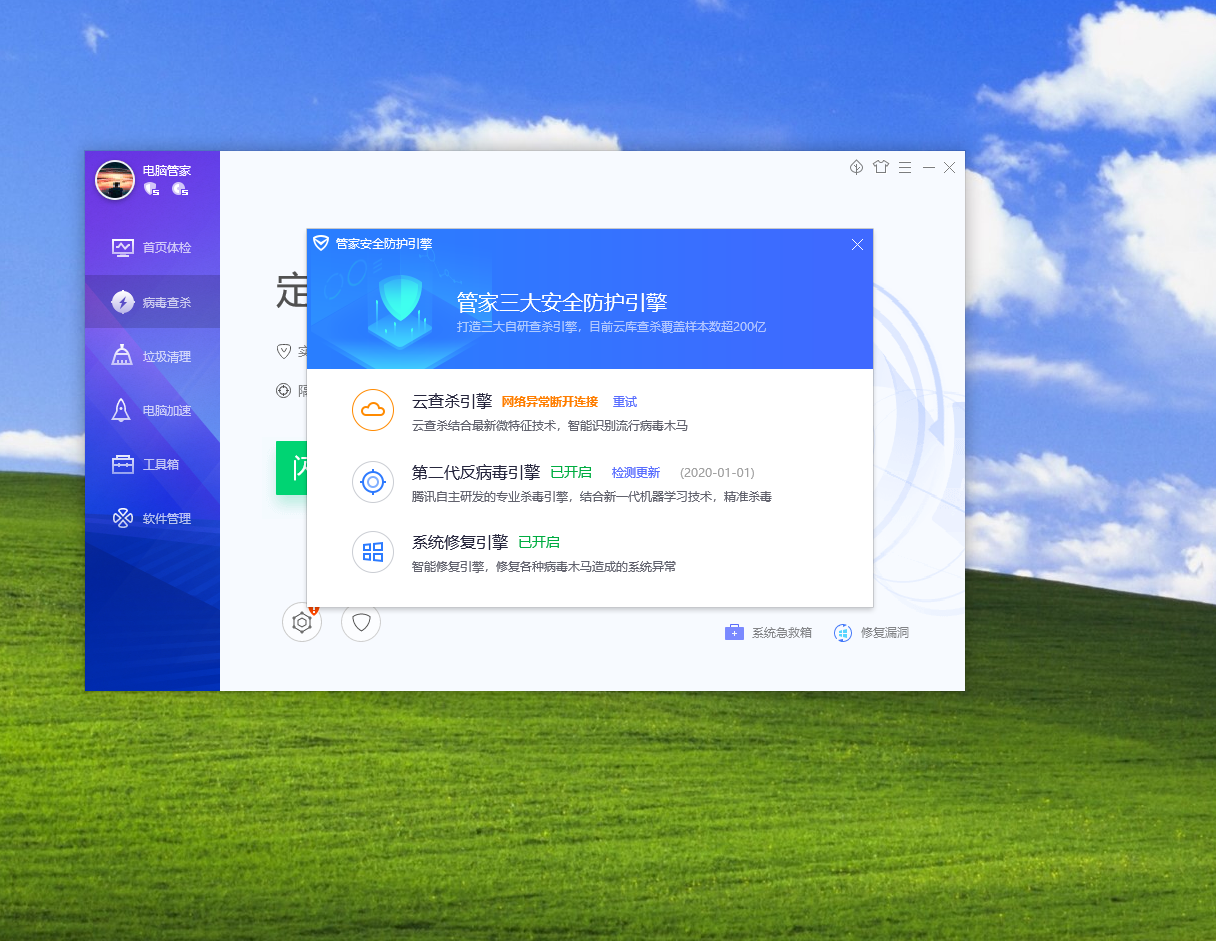Click the round shield icon at bottom
The width and height of the screenshot is (1216, 941).
361,622
